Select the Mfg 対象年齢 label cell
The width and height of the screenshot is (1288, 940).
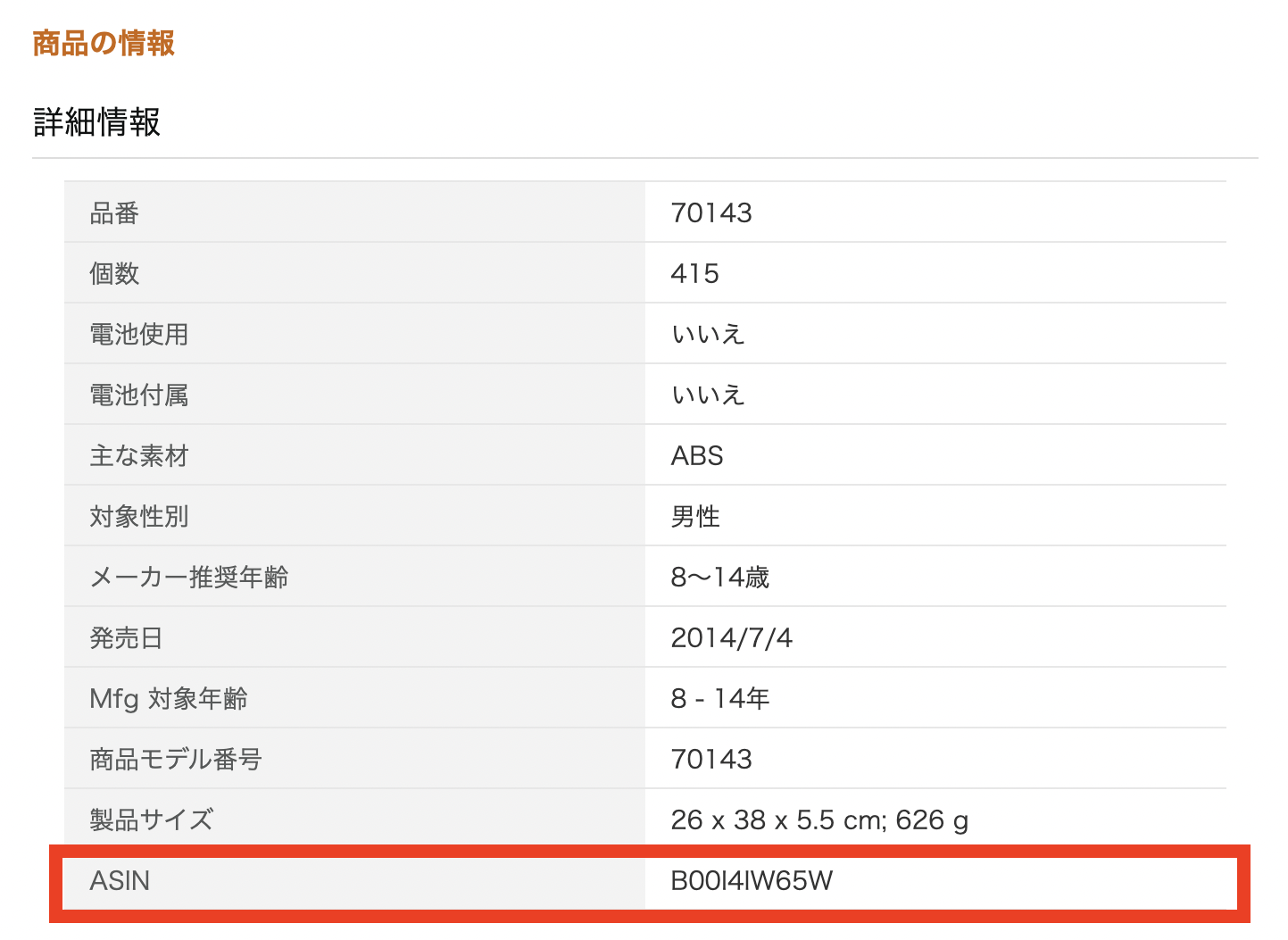[354, 698]
